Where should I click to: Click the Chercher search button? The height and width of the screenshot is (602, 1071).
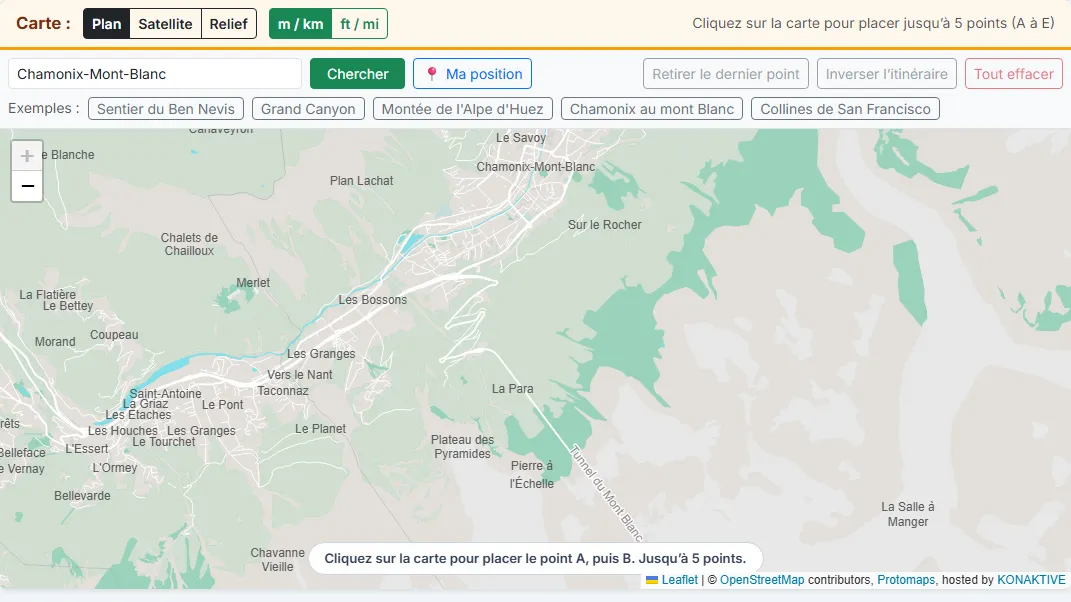[357, 74]
